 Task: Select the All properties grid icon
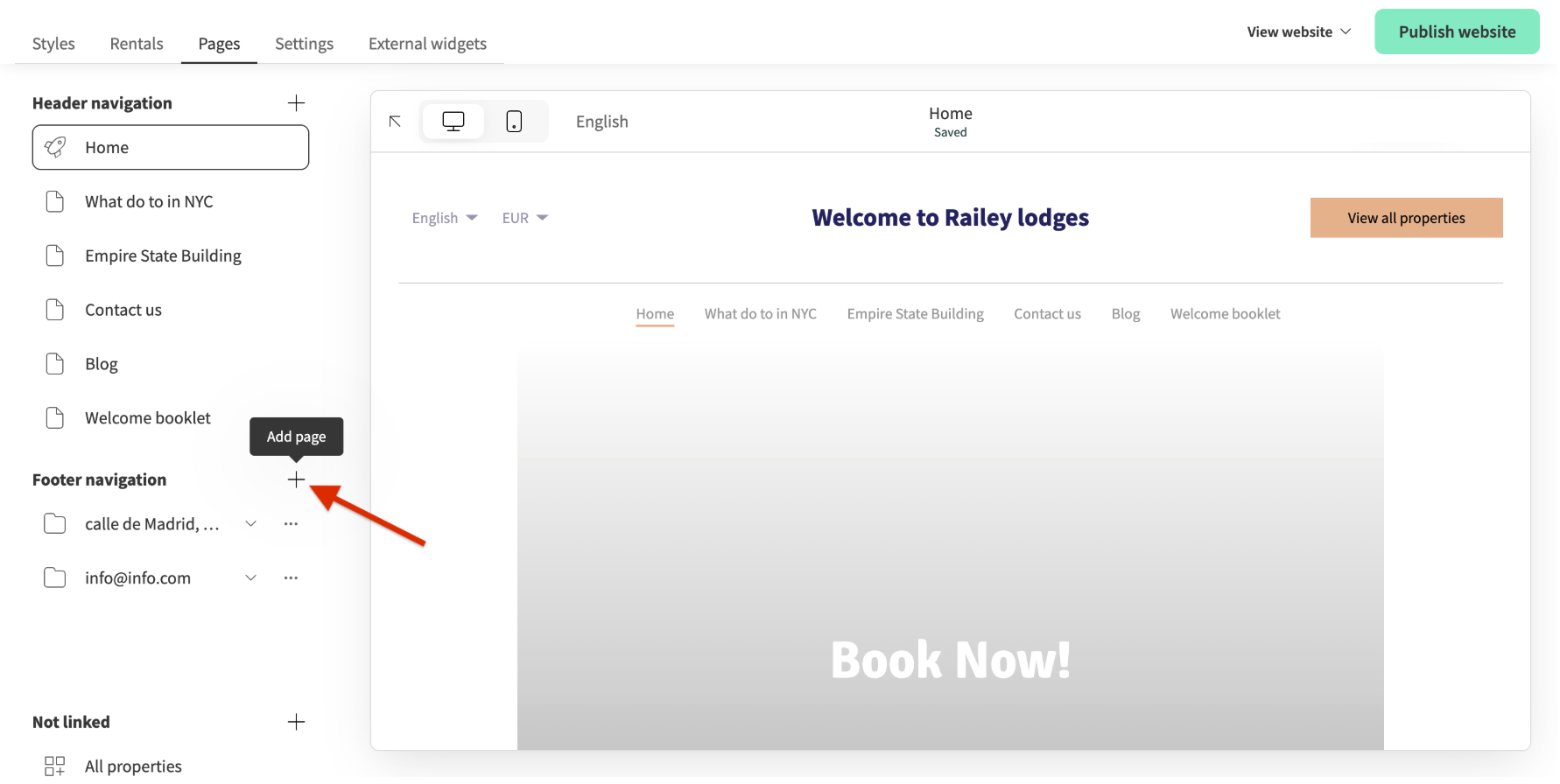click(x=54, y=766)
